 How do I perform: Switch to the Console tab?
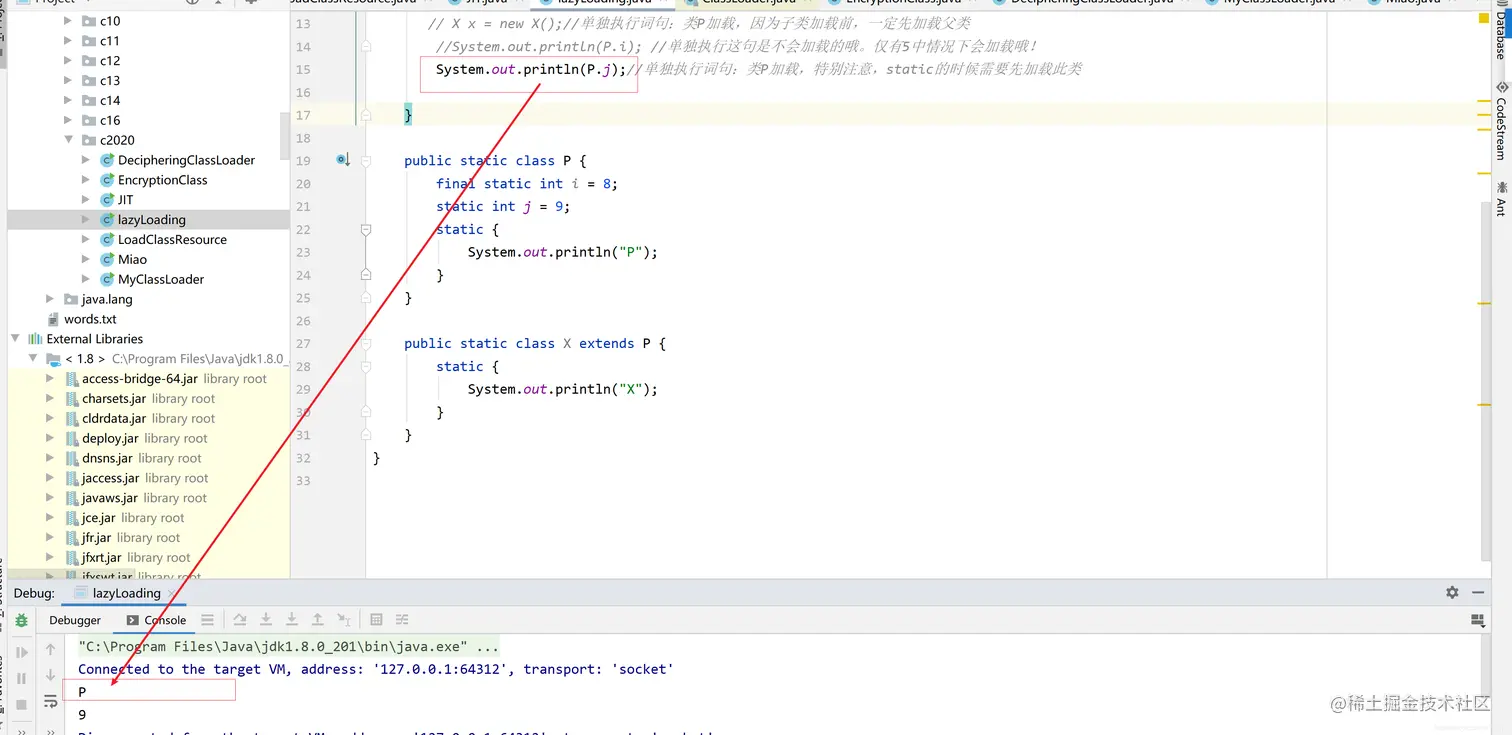tap(157, 620)
